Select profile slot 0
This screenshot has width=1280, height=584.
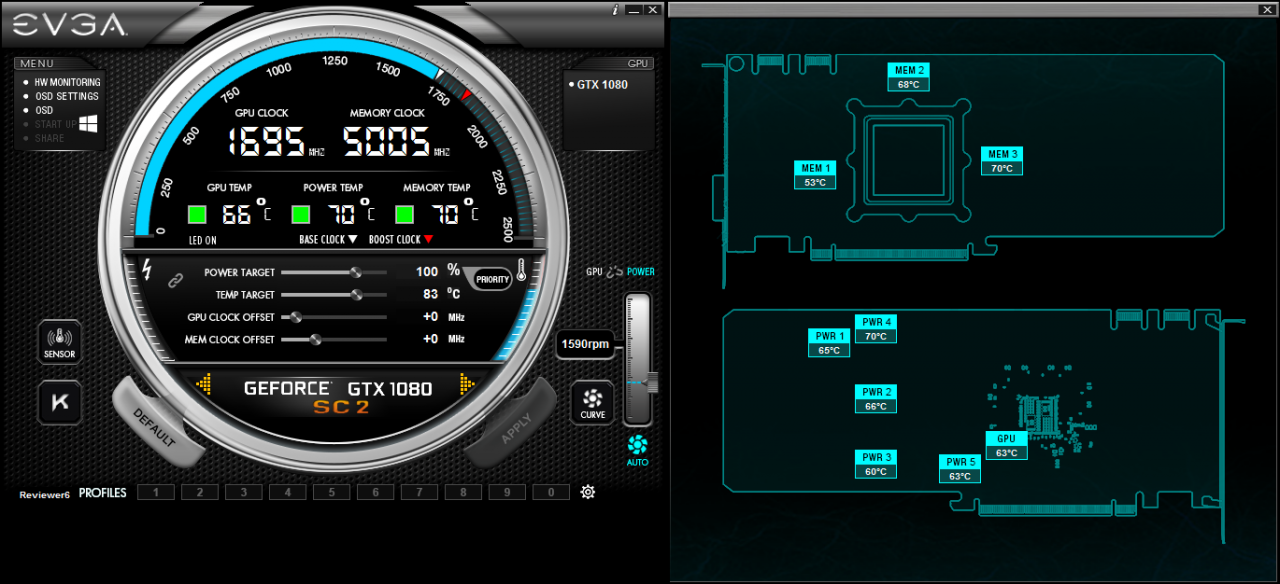click(x=552, y=492)
